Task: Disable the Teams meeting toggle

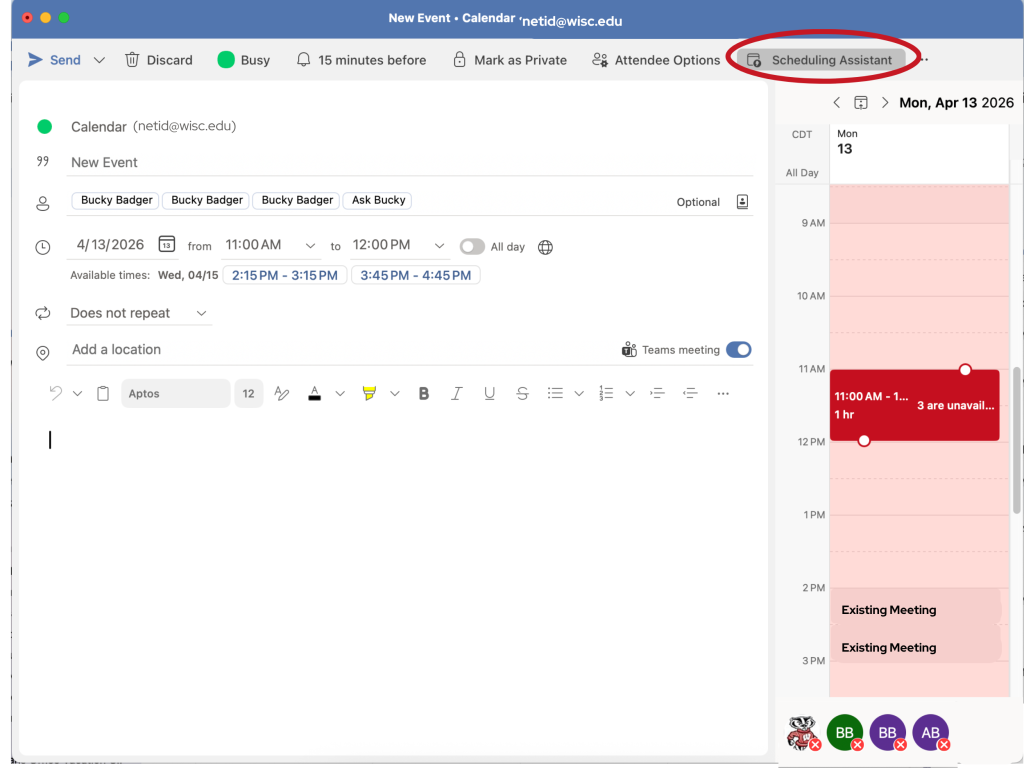Action: point(738,350)
